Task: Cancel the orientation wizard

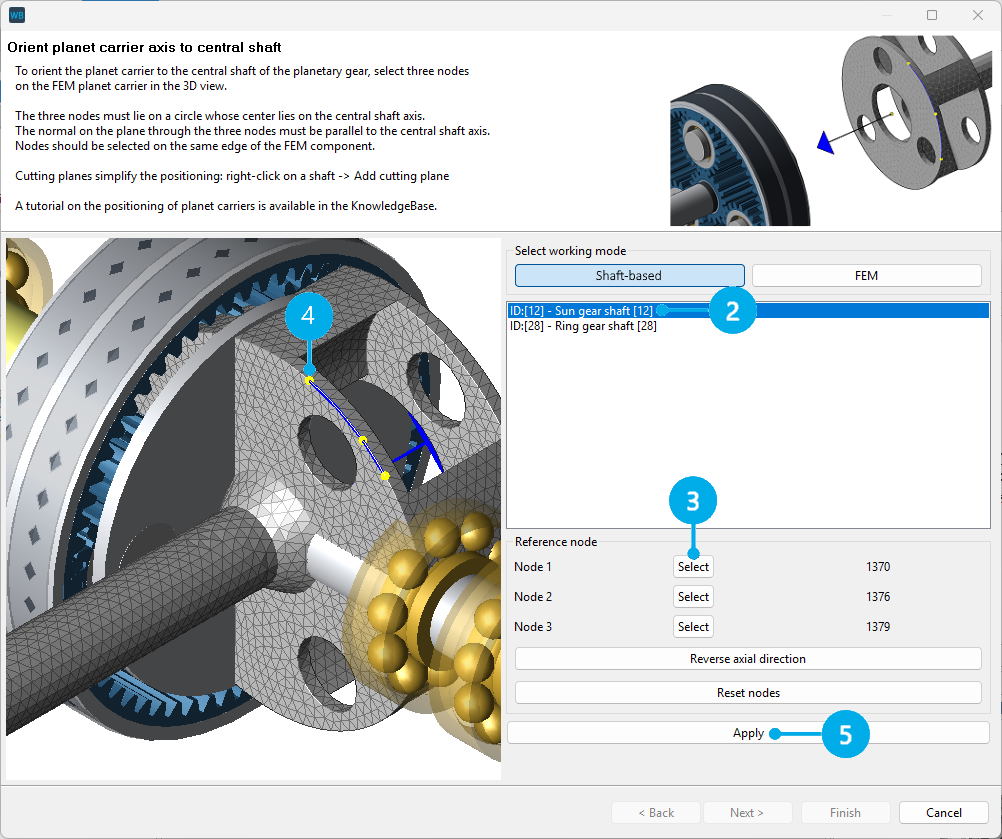Action: pos(944,813)
